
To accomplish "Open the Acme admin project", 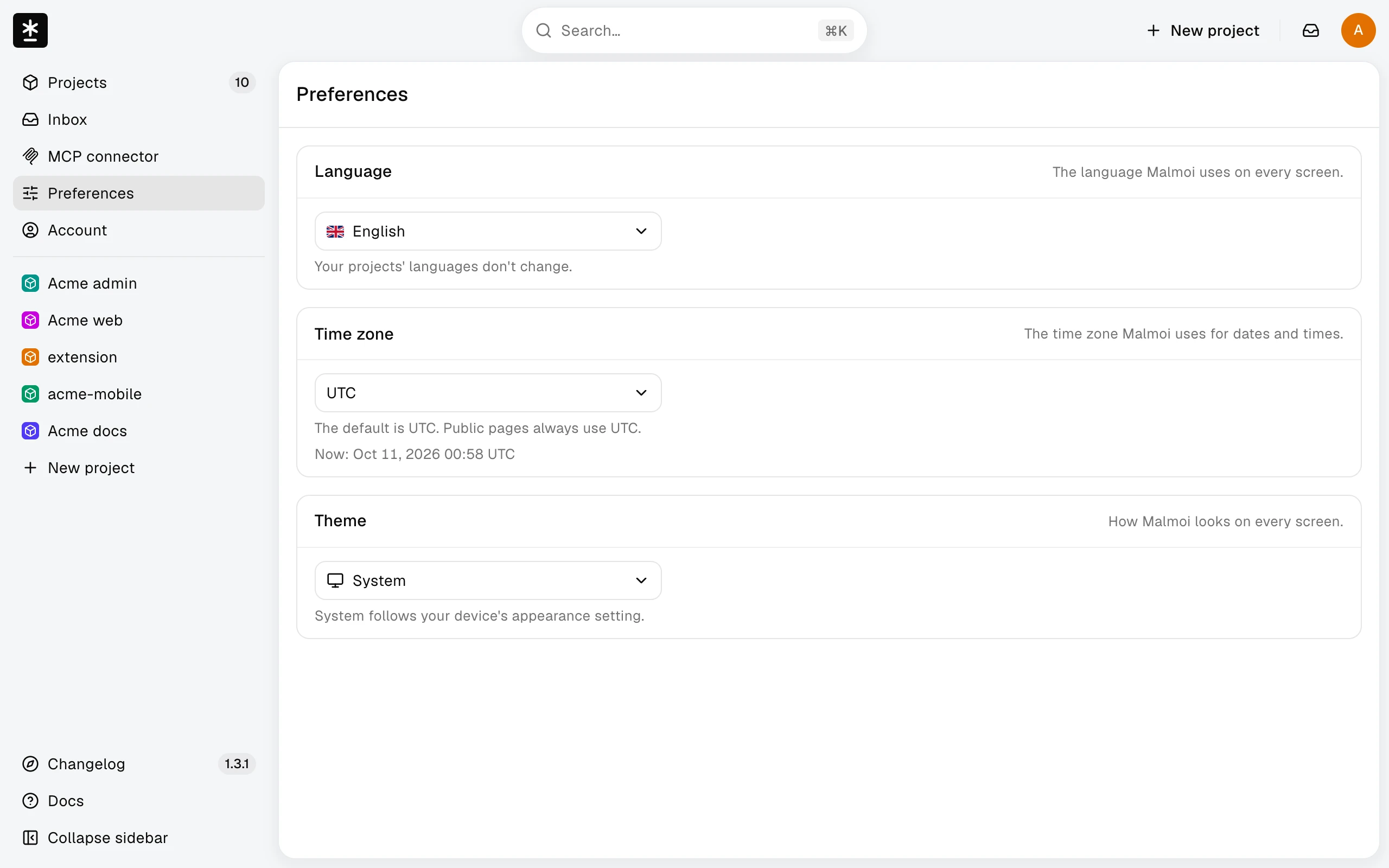I will (x=139, y=284).
